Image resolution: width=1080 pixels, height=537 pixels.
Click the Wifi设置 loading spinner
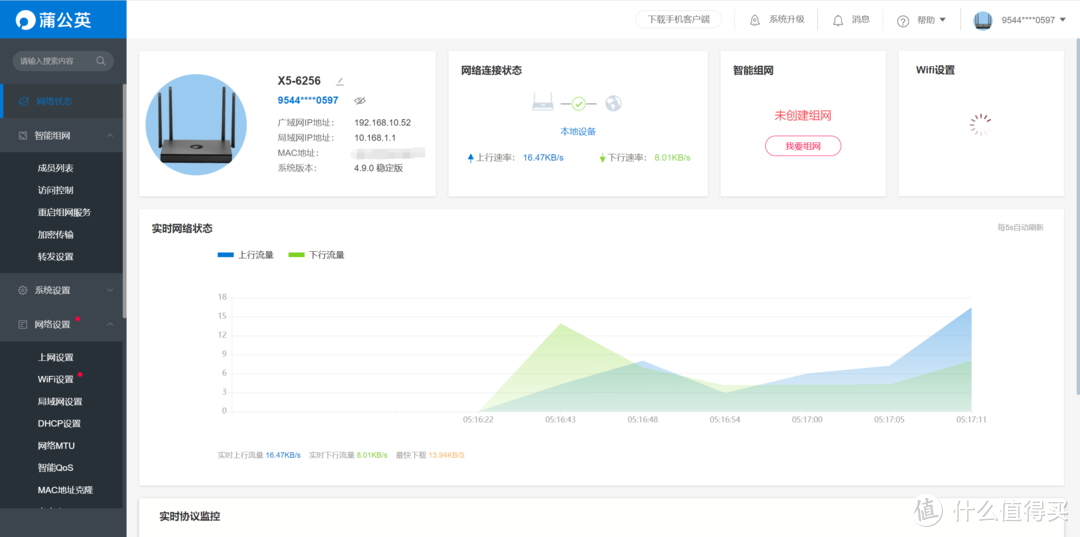[x=981, y=124]
